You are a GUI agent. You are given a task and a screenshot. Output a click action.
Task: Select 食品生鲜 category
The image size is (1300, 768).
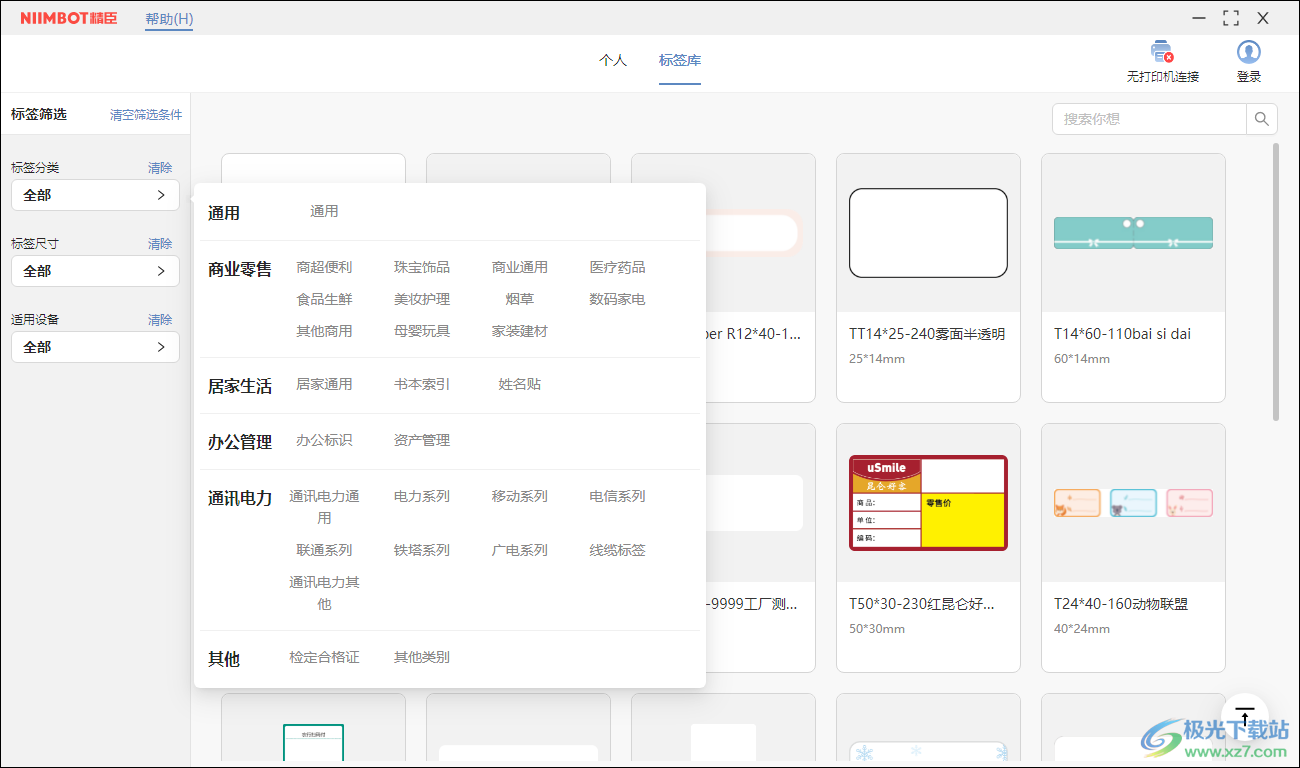[324, 299]
